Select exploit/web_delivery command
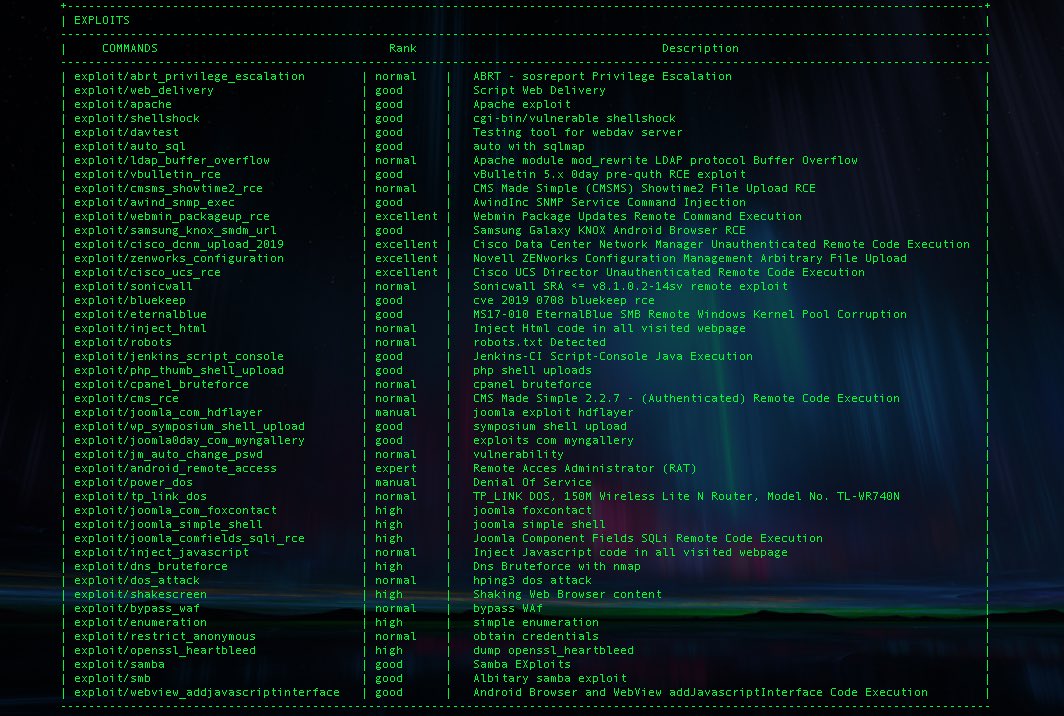 pos(144,90)
